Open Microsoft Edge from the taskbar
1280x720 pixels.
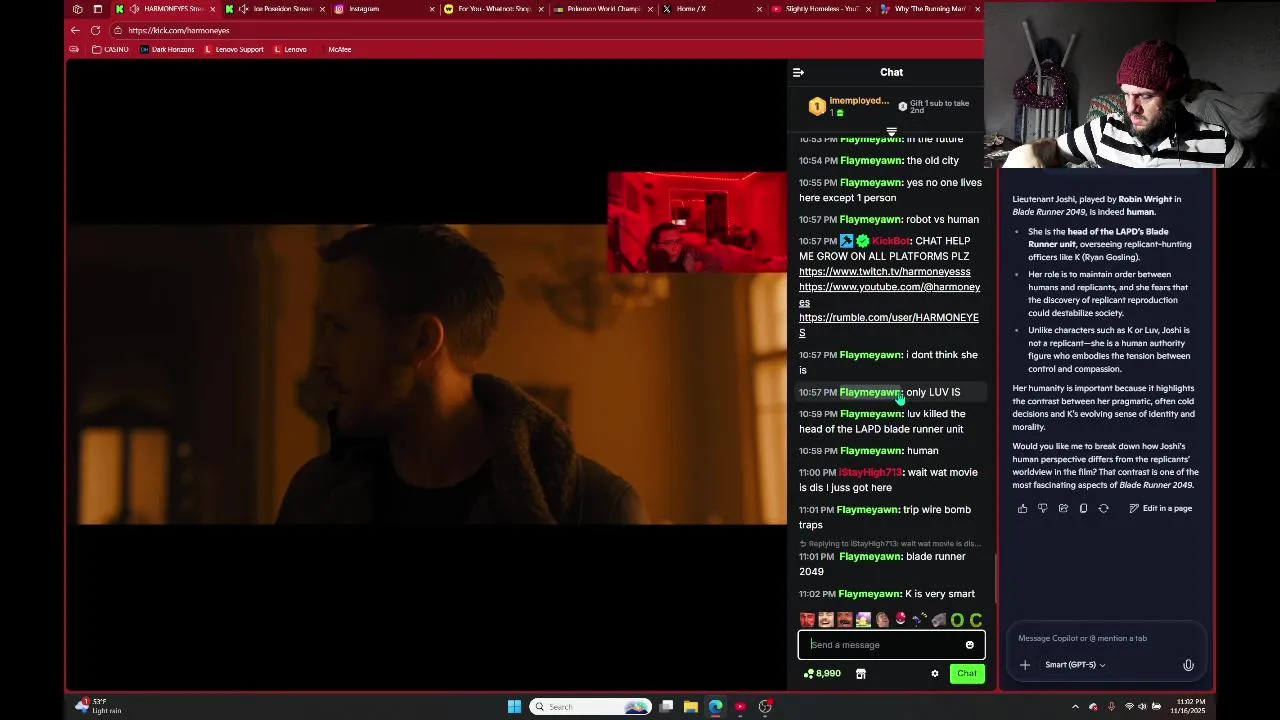[716, 707]
